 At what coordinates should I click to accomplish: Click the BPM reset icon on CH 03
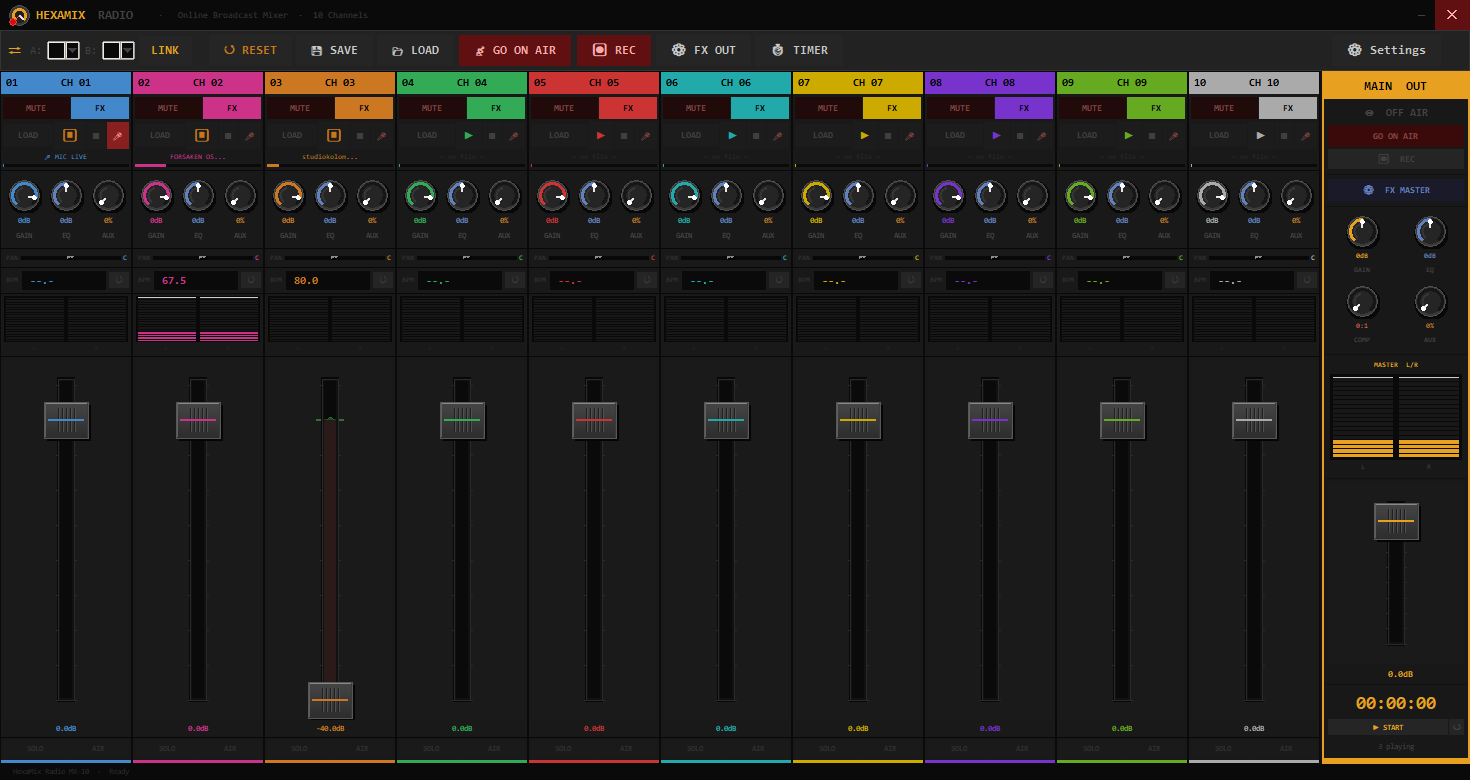[x=383, y=281]
